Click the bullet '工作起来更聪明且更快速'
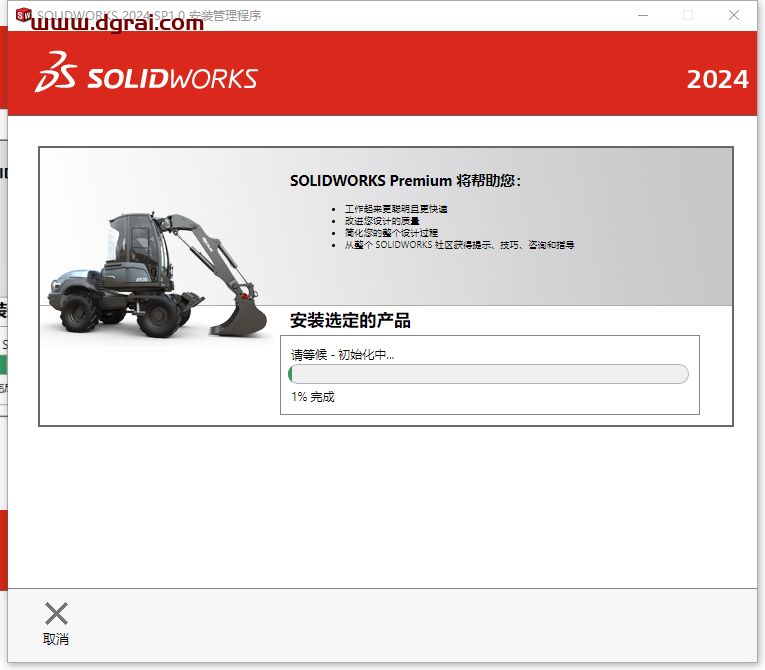The height and width of the screenshot is (670, 765). click(x=396, y=209)
